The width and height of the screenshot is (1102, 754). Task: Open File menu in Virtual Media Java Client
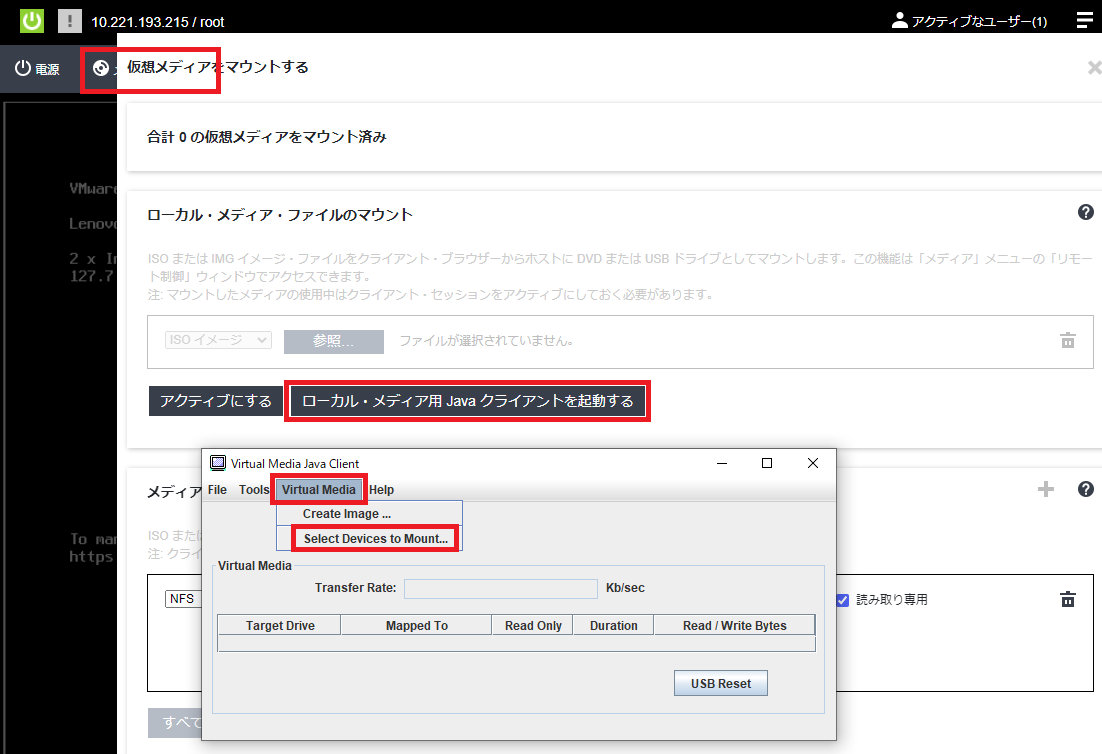click(217, 490)
